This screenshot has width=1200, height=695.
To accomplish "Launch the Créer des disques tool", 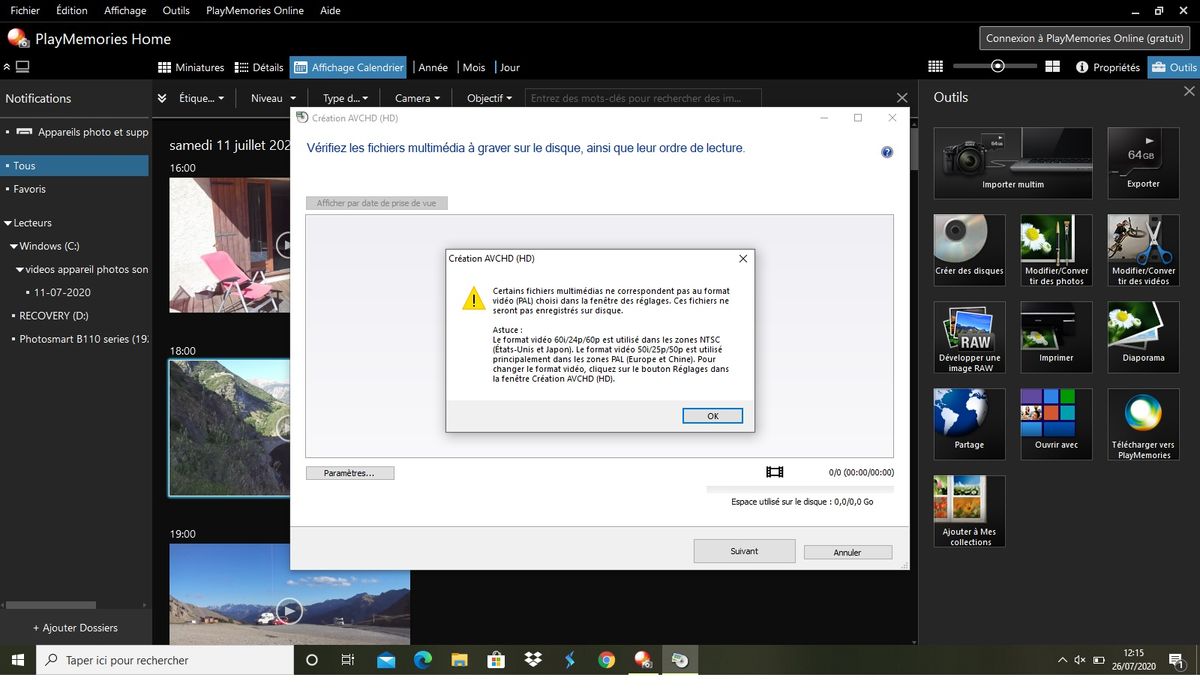I will tap(969, 249).
